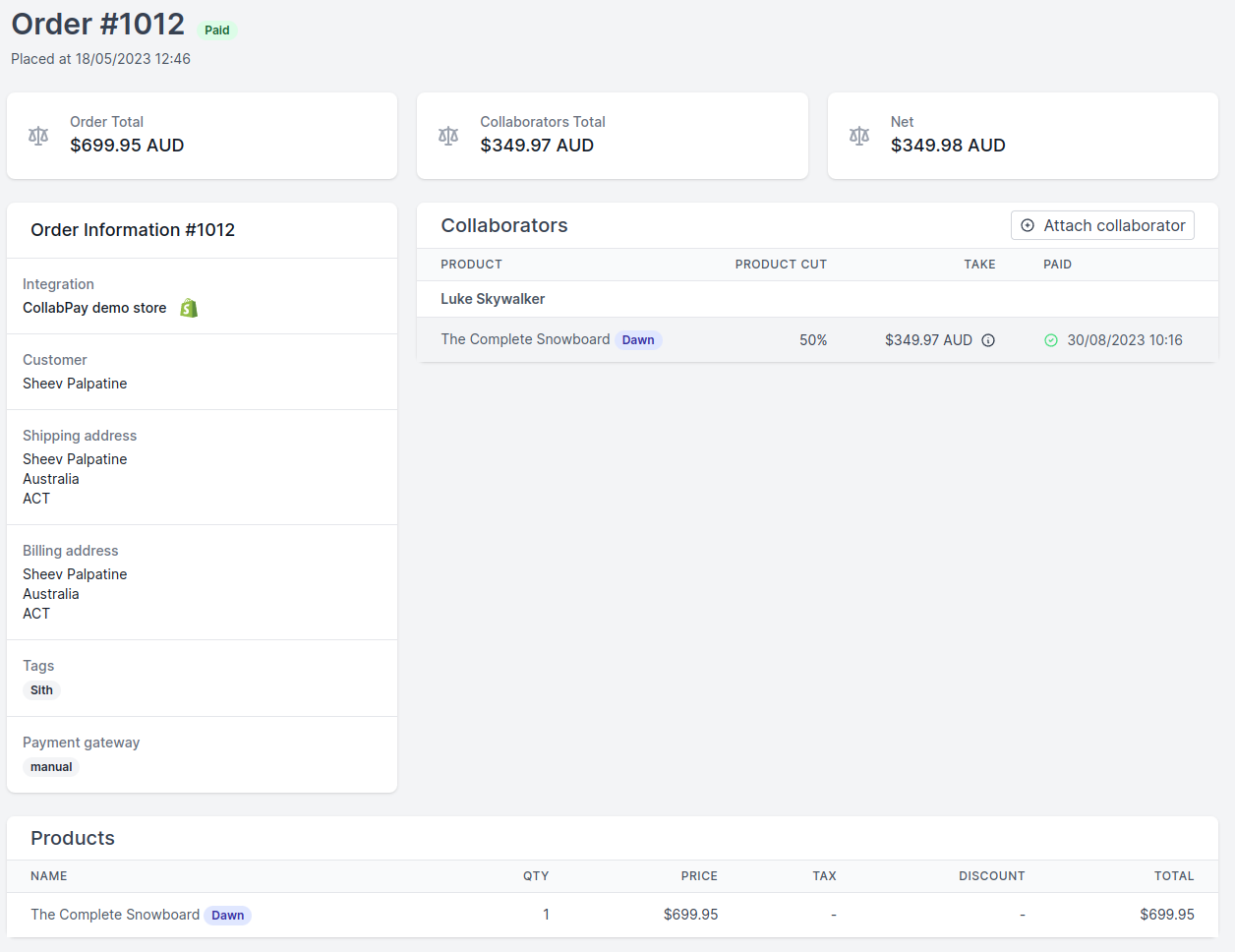
Task: Click the PRODUCT CUT column header
Action: (x=781, y=265)
